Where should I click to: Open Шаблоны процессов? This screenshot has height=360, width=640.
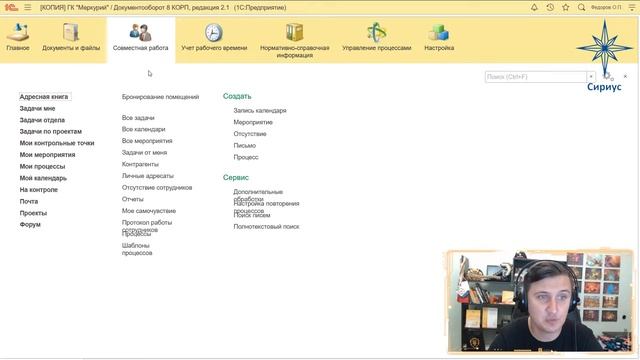click(x=136, y=249)
